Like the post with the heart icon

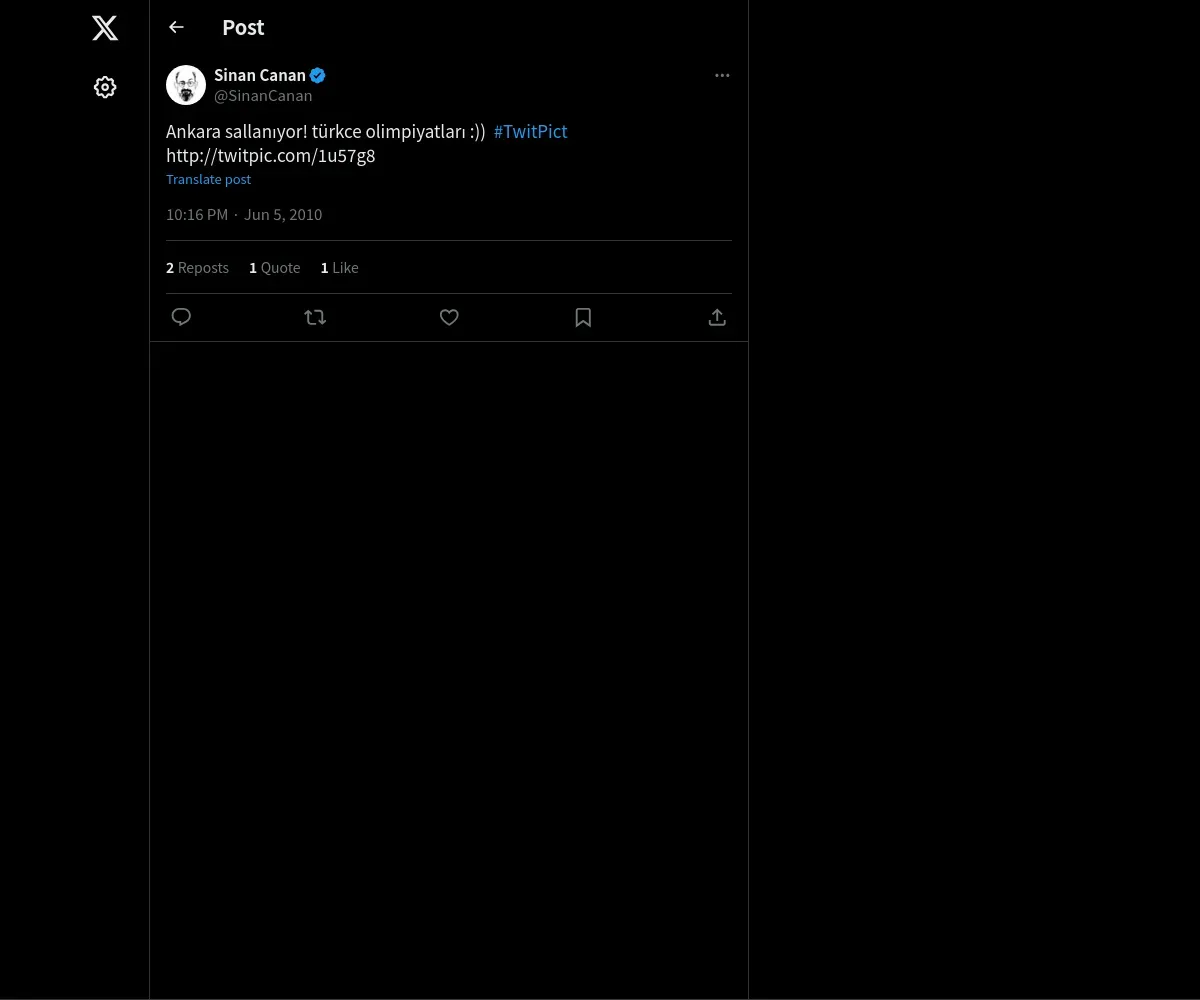tap(449, 317)
